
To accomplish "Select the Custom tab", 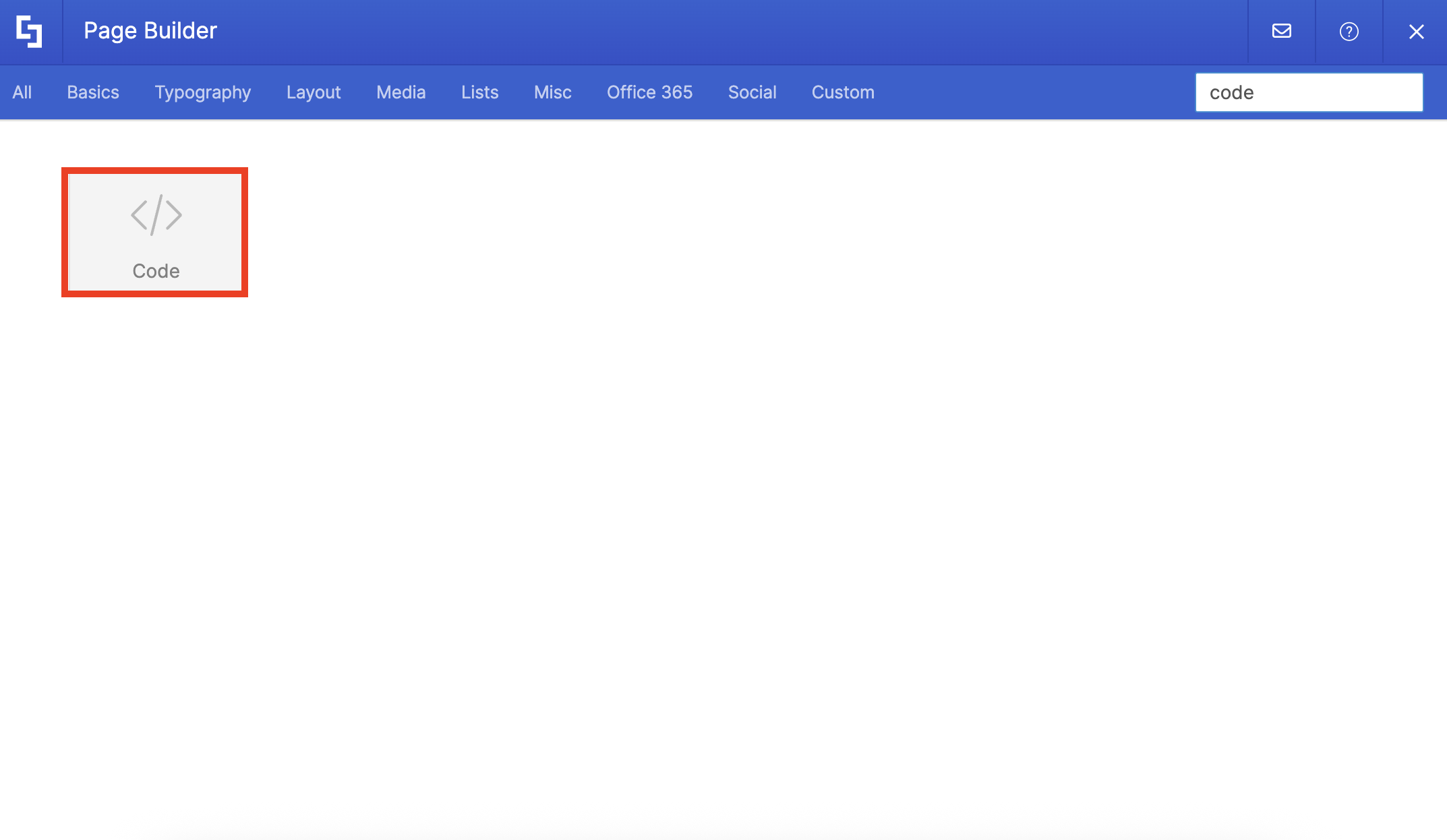I will 843,92.
